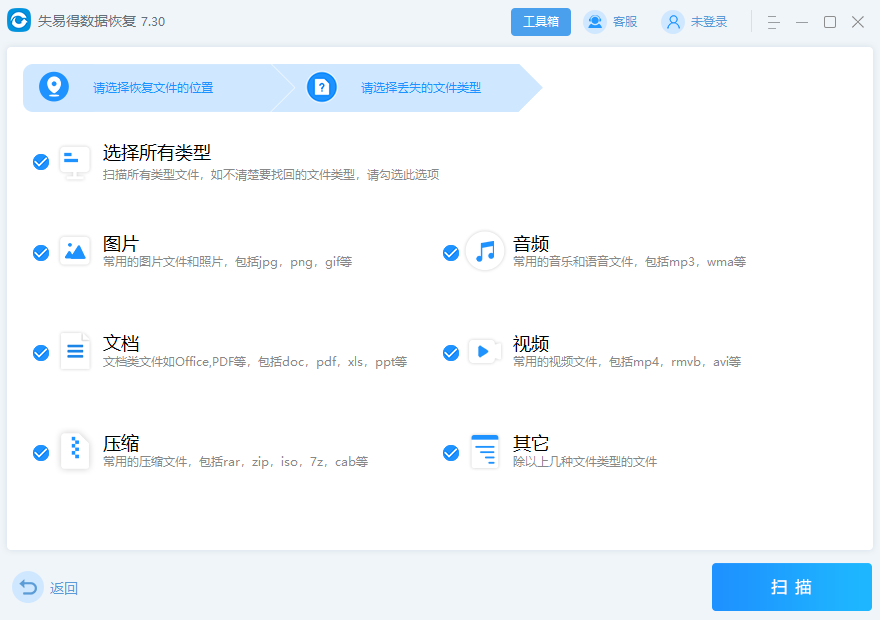This screenshot has width=880, height=620.
Task: Select the 图片 picture category icon
Action: click(x=75, y=252)
